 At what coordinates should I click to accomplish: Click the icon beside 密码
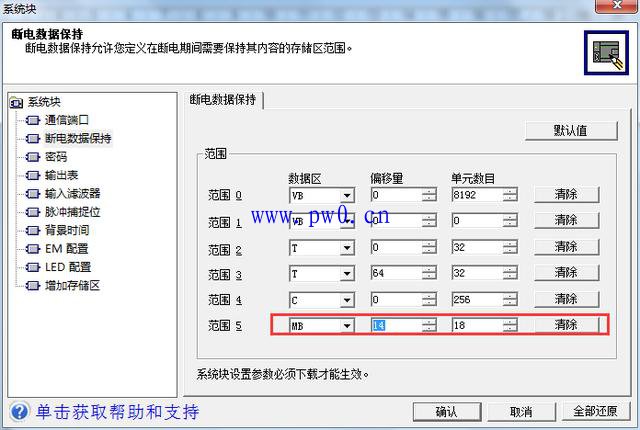tap(33, 157)
